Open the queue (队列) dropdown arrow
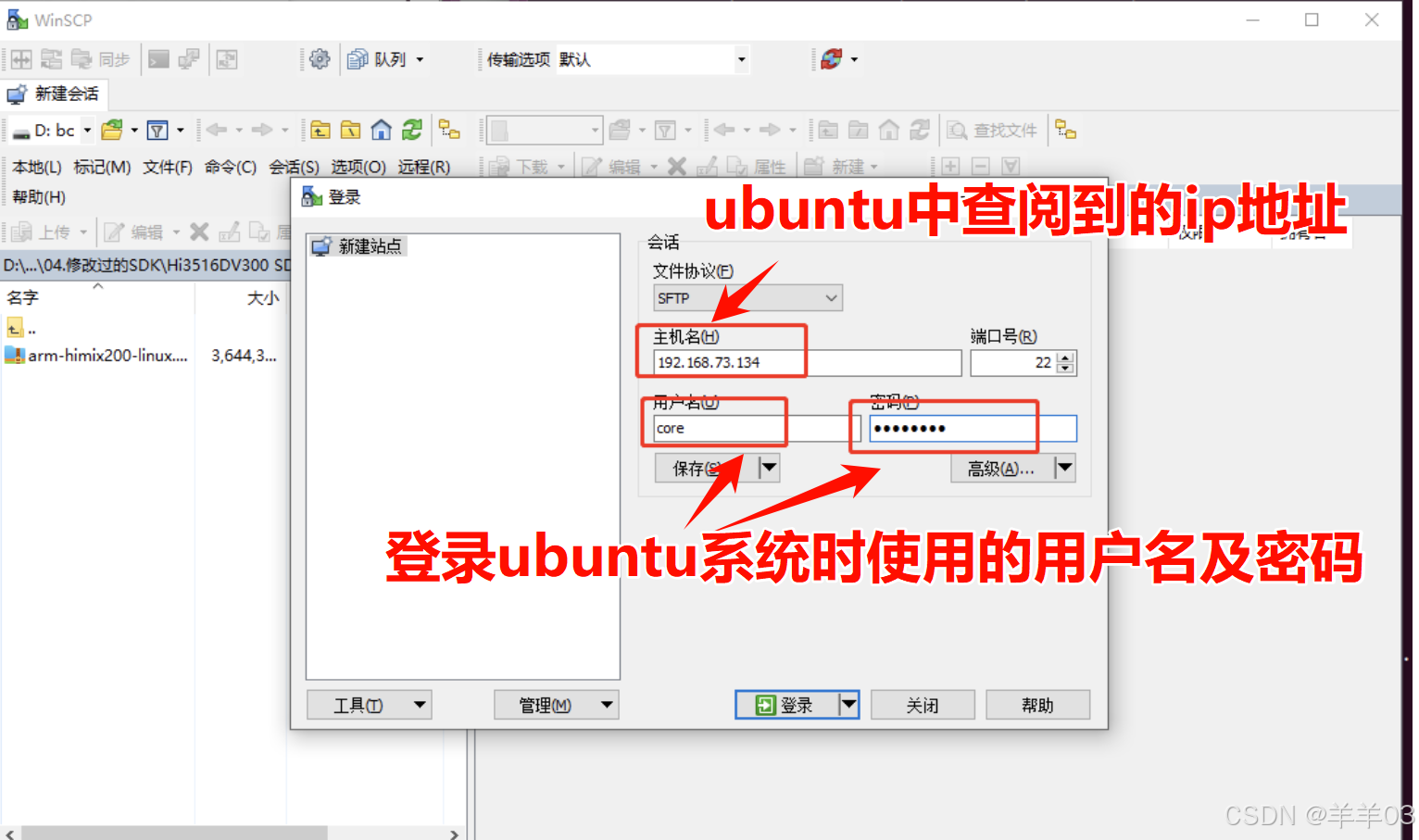The width and height of the screenshot is (1419, 840). click(x=420, y=59)
